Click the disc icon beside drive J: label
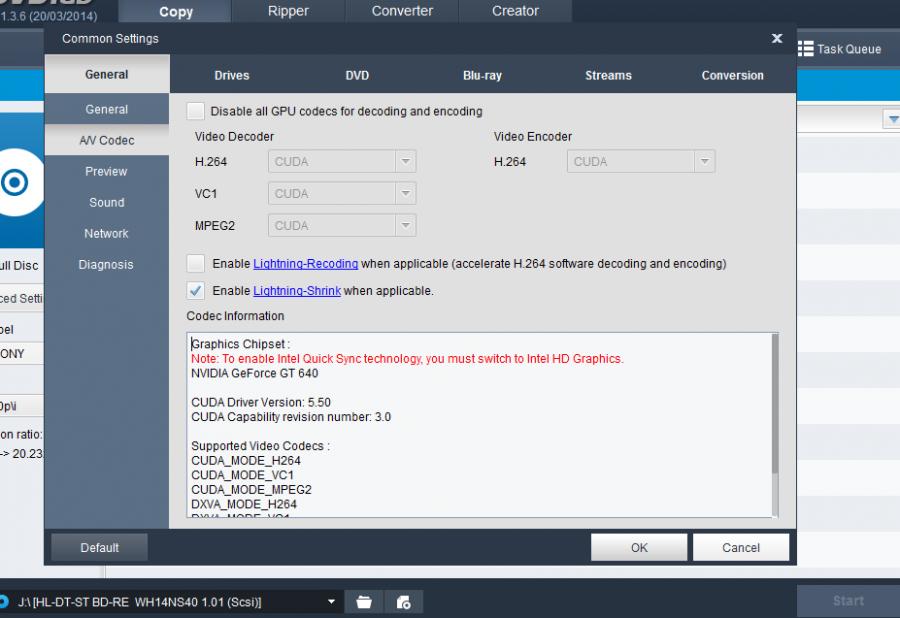900x618 pixels. pos(3,602)
